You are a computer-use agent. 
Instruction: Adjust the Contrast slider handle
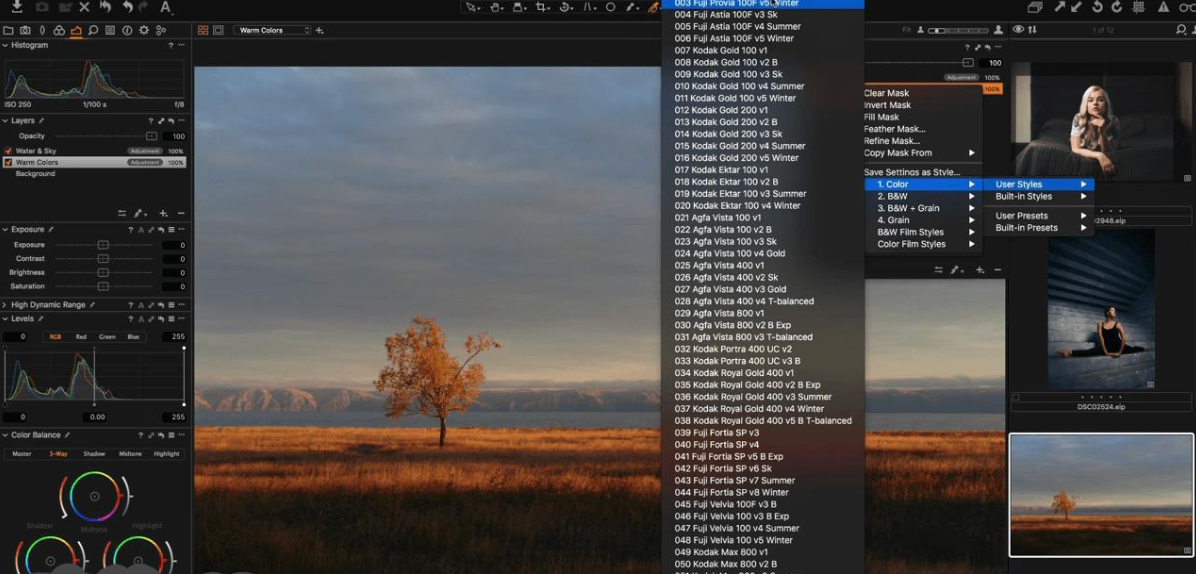click(103, 259)
